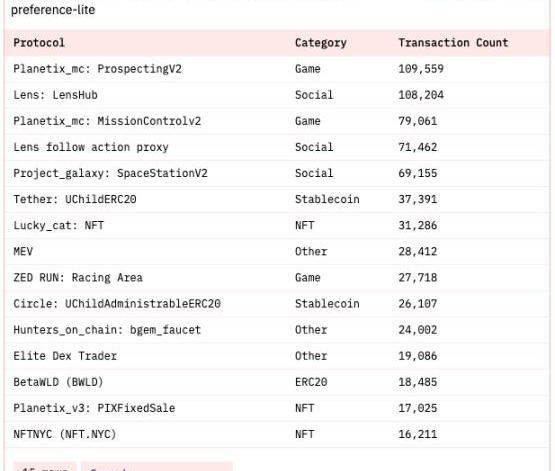Click the BetaWLD (BWLD) protocol
555x471 pixels.
coord(58,382)
